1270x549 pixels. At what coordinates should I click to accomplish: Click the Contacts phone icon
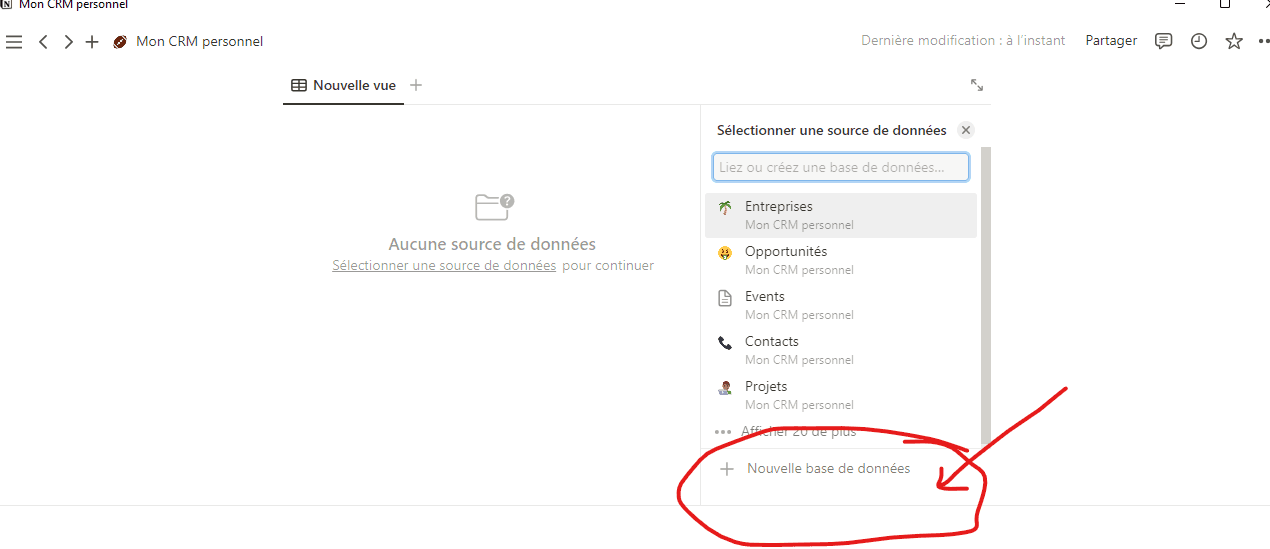(x=725, y=343)
